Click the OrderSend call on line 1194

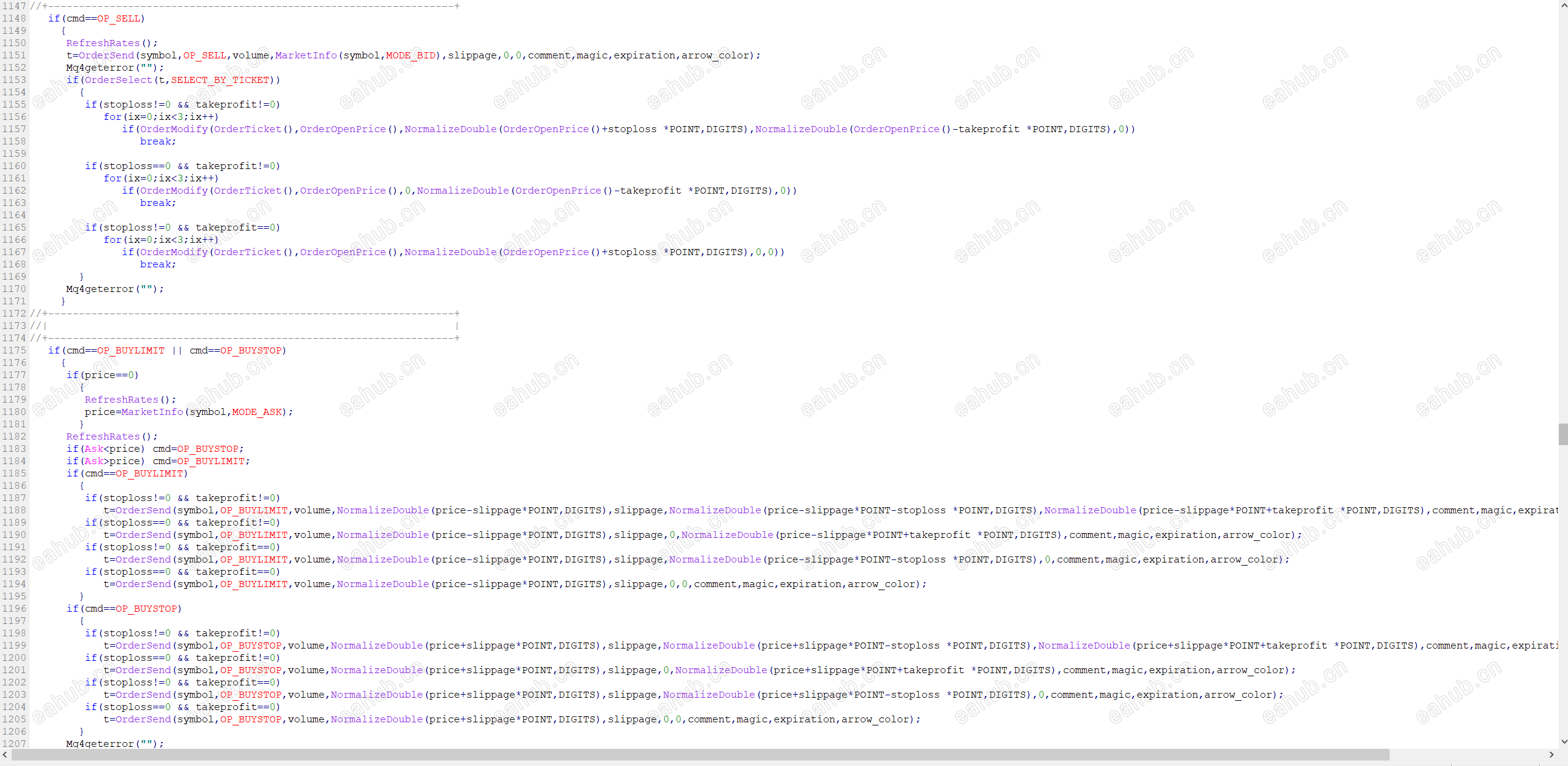pos(515,584)
